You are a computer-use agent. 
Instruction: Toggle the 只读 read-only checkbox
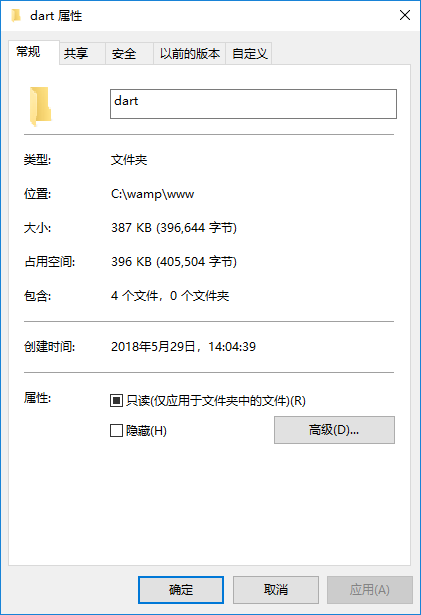(116, 400)
